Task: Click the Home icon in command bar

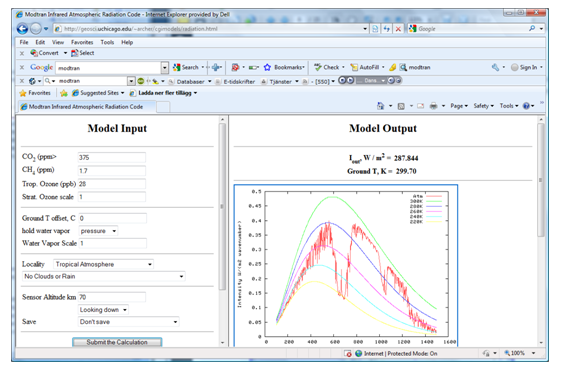Action: 380,106
